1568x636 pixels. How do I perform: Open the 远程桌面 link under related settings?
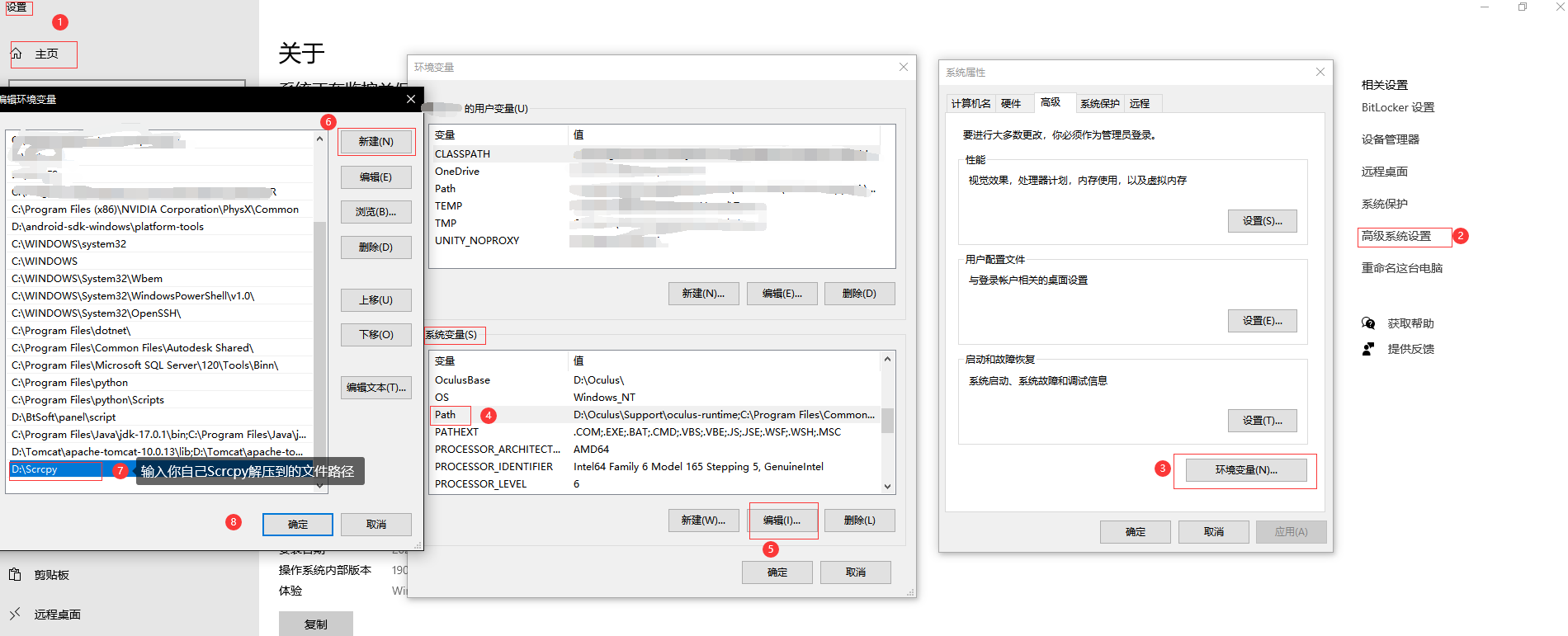click(1385, 172)
